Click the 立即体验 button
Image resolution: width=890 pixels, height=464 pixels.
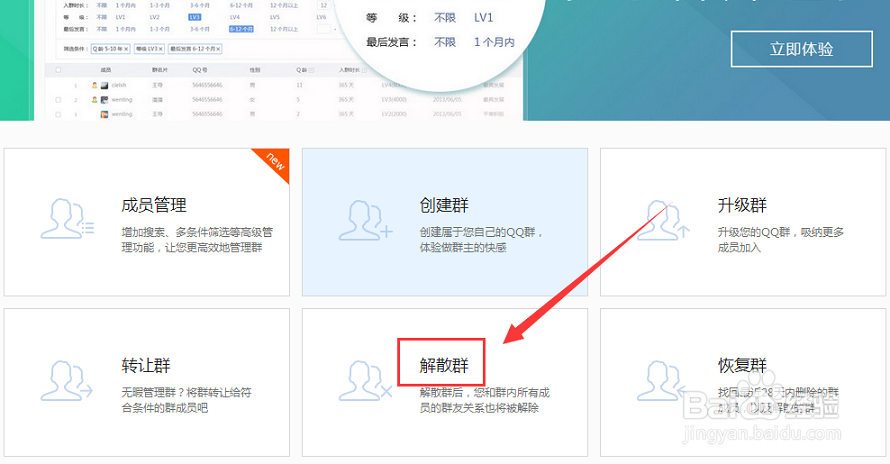[x=801, y=49]
